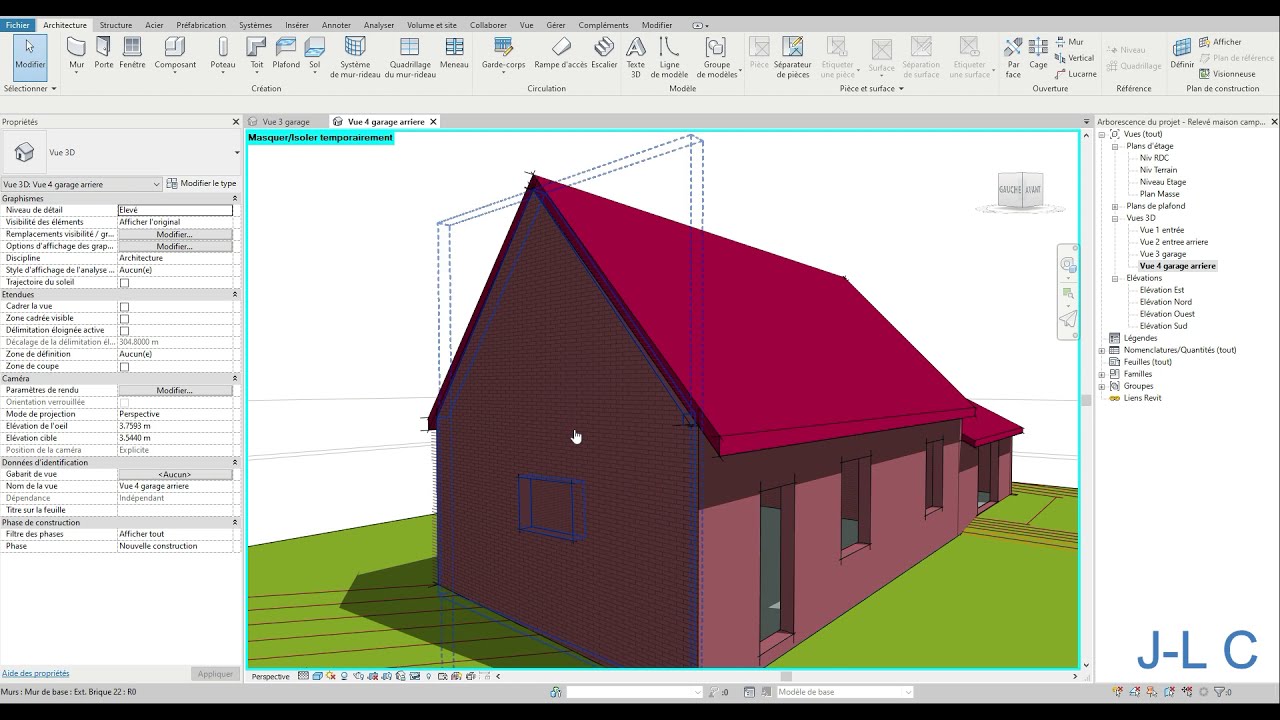Open the Vue ribbon tab
This screenshot has height=720, width=1280.
527,25
